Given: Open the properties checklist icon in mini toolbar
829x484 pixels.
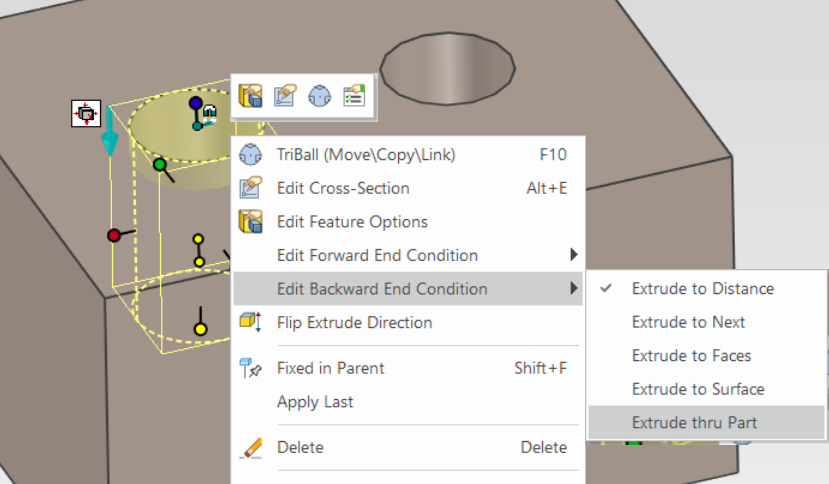Looking at the screenshot, I should point(354,96).
